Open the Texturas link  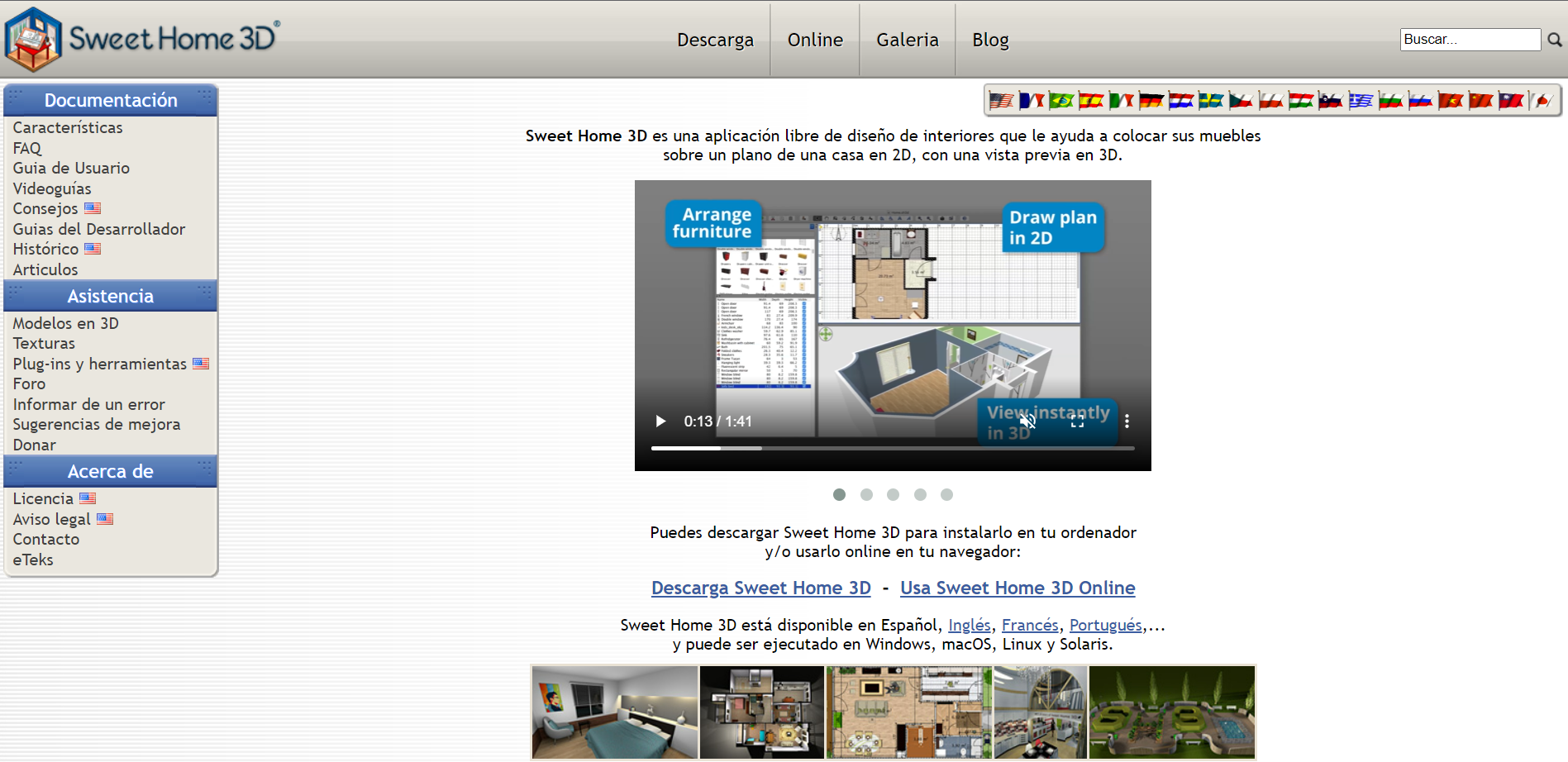click(44, 343)
